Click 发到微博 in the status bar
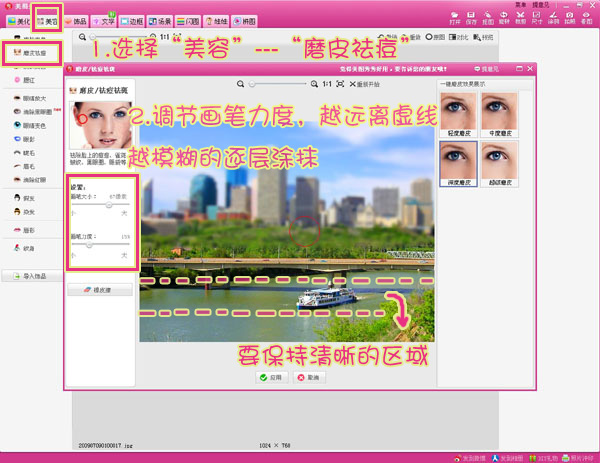The height and width of the screenshot is (463, 600). pos(470,458)
